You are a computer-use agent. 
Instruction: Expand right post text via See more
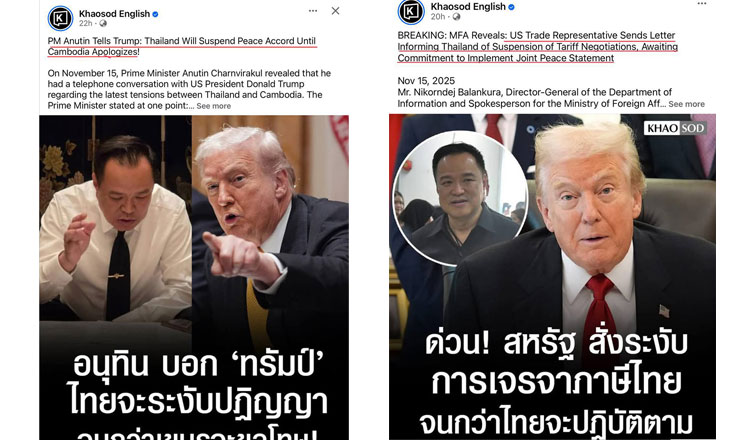pos(686,104)
